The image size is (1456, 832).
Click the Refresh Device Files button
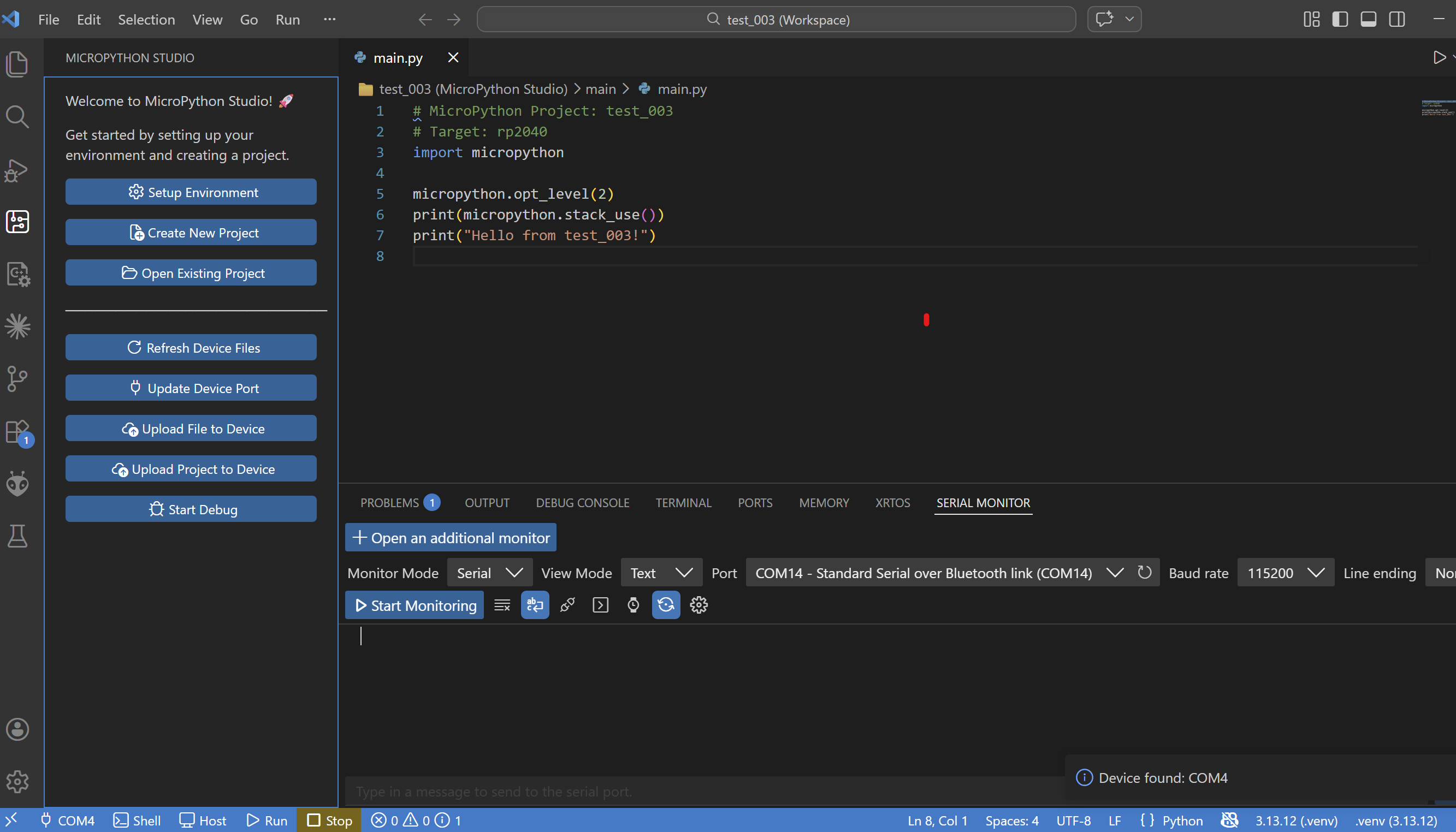tap(191, 347)
